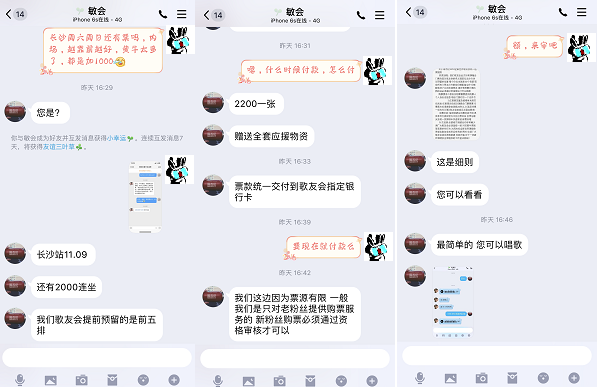Select the long message about 新粉丝购票必须通过资格审核
This screenshot has width=597, height=387.
tap(295, 314)
